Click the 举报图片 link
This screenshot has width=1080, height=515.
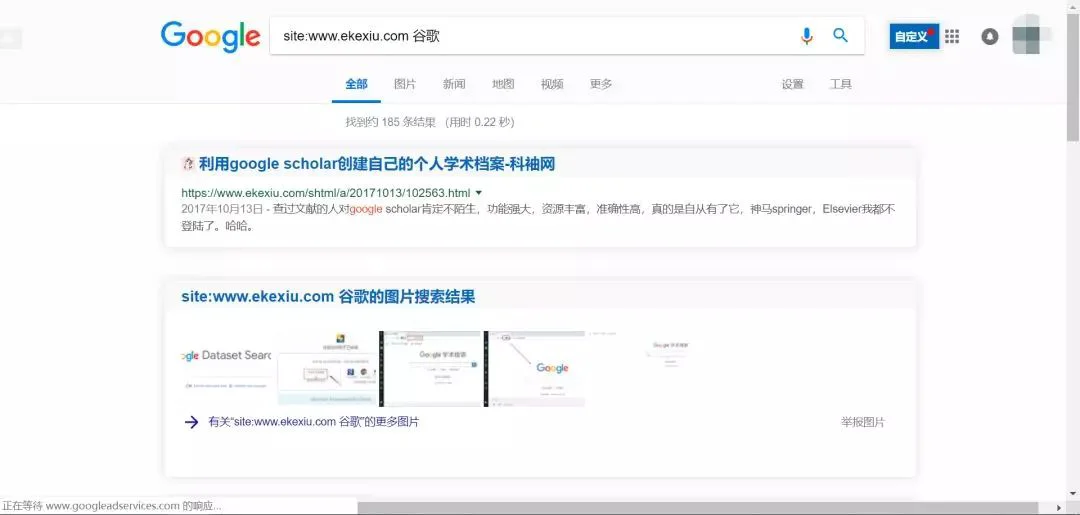(862, 422)
